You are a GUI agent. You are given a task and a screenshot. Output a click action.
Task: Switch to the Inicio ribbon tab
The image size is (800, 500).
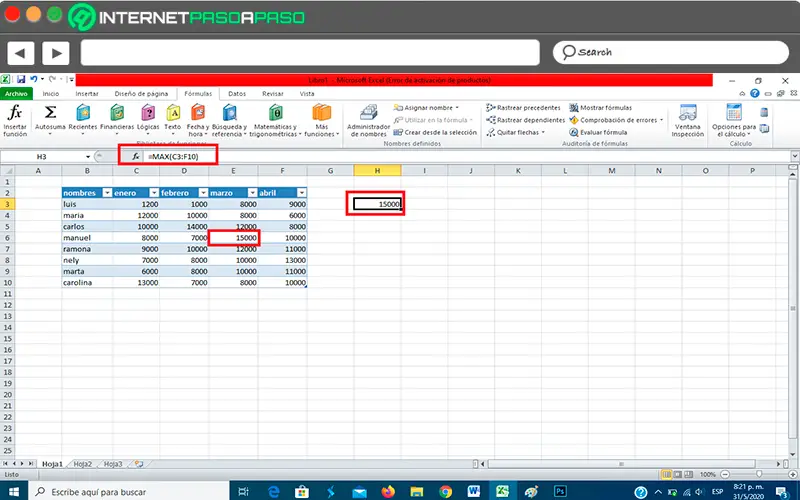pos(51,94)
